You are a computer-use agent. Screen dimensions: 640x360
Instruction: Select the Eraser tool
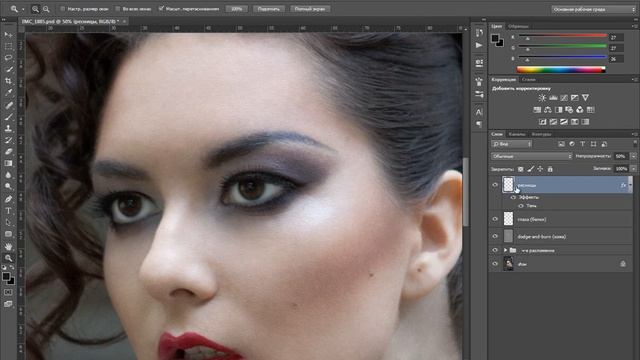8,151
